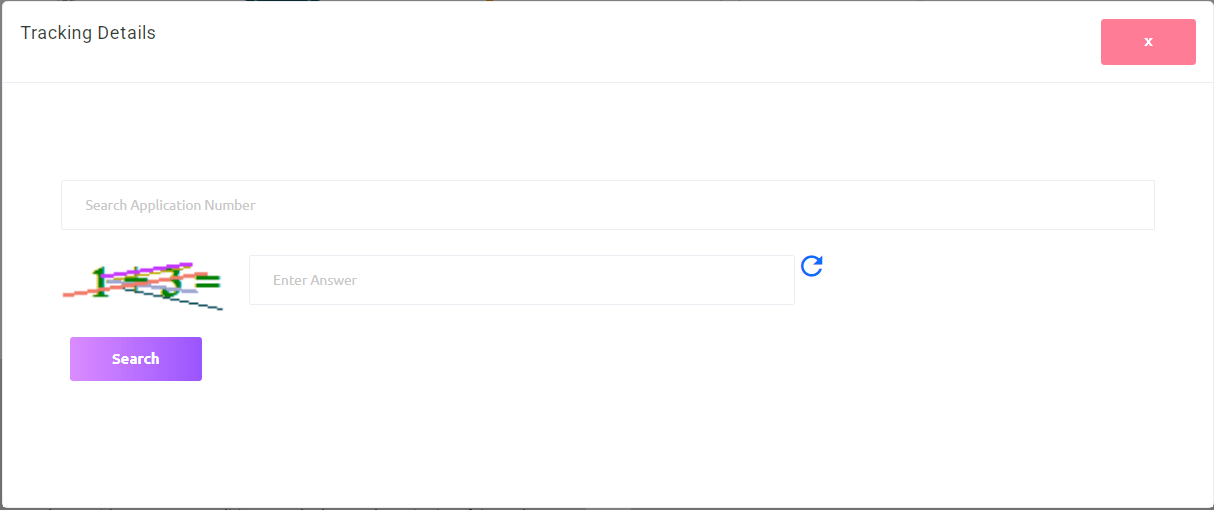
Task: Focus the Search Application Number field
Action: pos(607,205)
